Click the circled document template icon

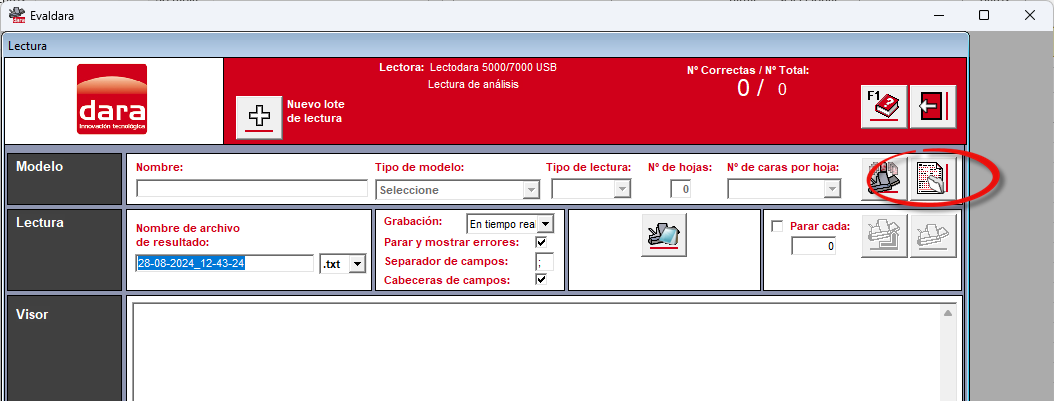pos(933,179)
